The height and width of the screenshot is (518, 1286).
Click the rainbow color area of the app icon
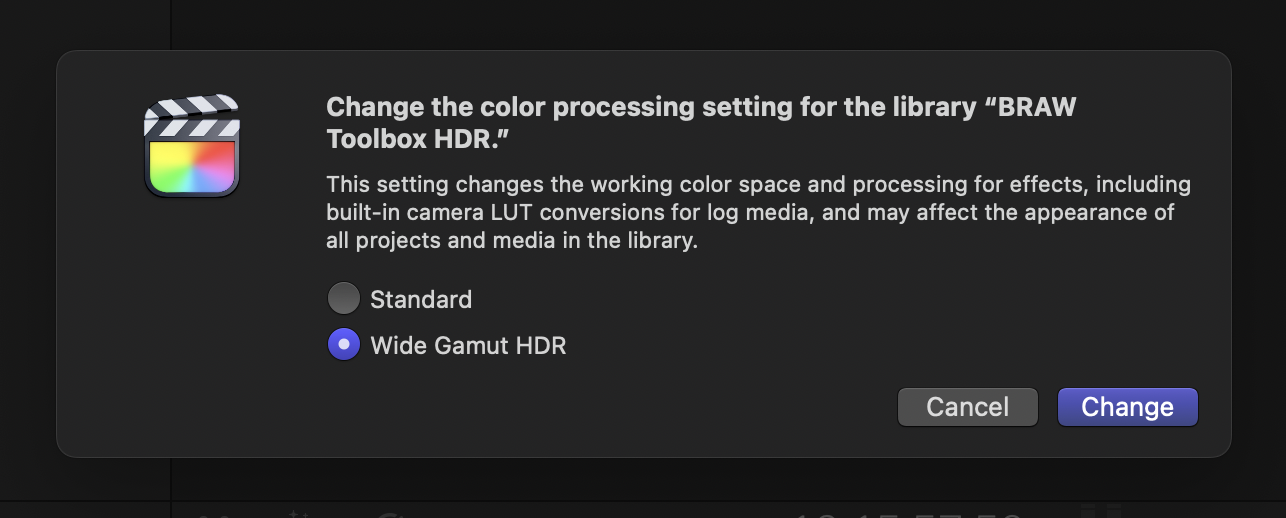tap(192, 166)
